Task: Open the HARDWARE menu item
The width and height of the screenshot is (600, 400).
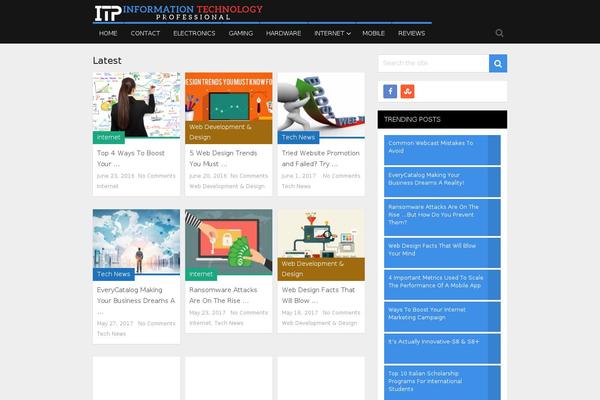Action: pyautogui.click(x=284, y=33)
